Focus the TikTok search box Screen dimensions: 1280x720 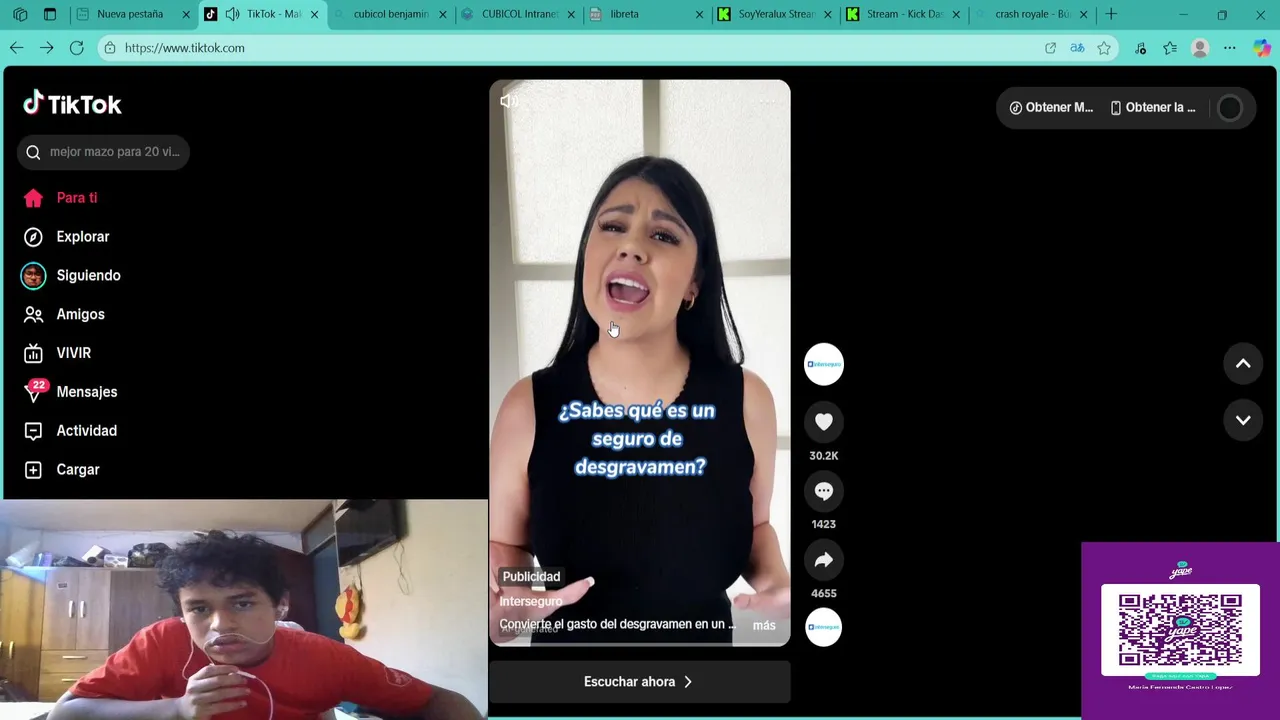(103, 152)
